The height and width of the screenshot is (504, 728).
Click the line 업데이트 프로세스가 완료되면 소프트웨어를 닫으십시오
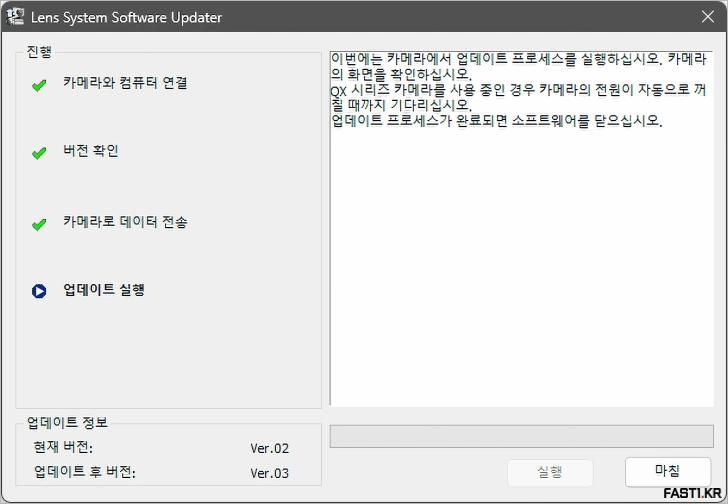pyautogui.click(x=497, y=121)
